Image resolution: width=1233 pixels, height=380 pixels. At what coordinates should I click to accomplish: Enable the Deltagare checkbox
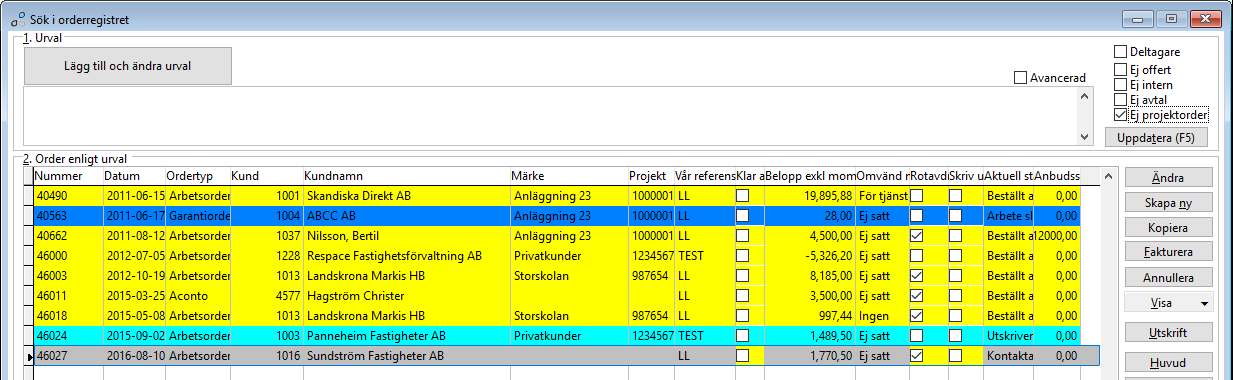coord(1120,51)
